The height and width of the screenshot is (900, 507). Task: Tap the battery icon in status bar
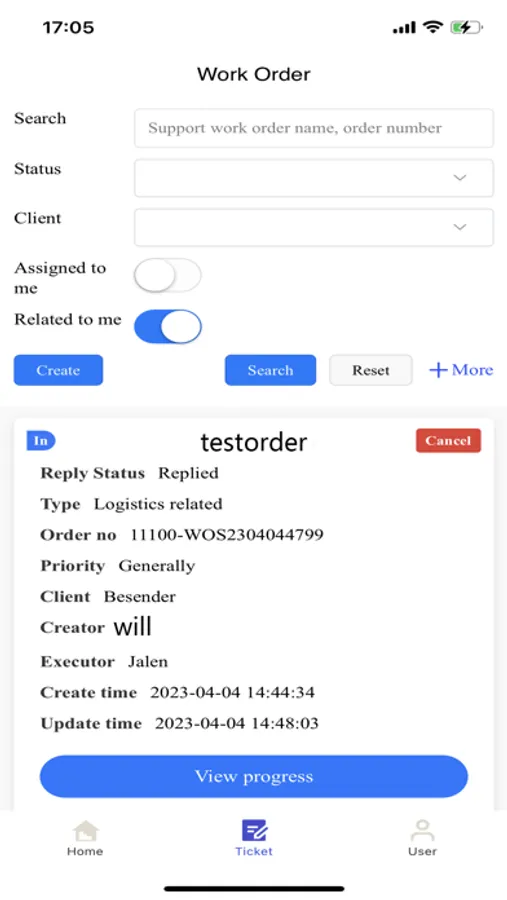(467, 27)
